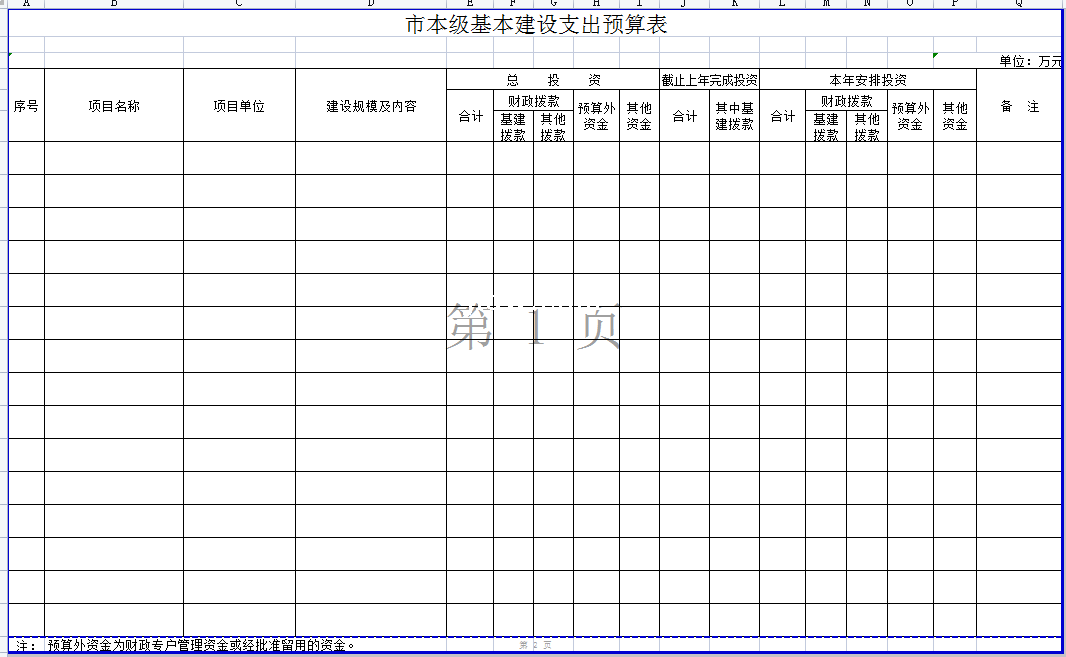Click the 单位：万元 cell
The image size is (1066, 657).
point(1030,61)
